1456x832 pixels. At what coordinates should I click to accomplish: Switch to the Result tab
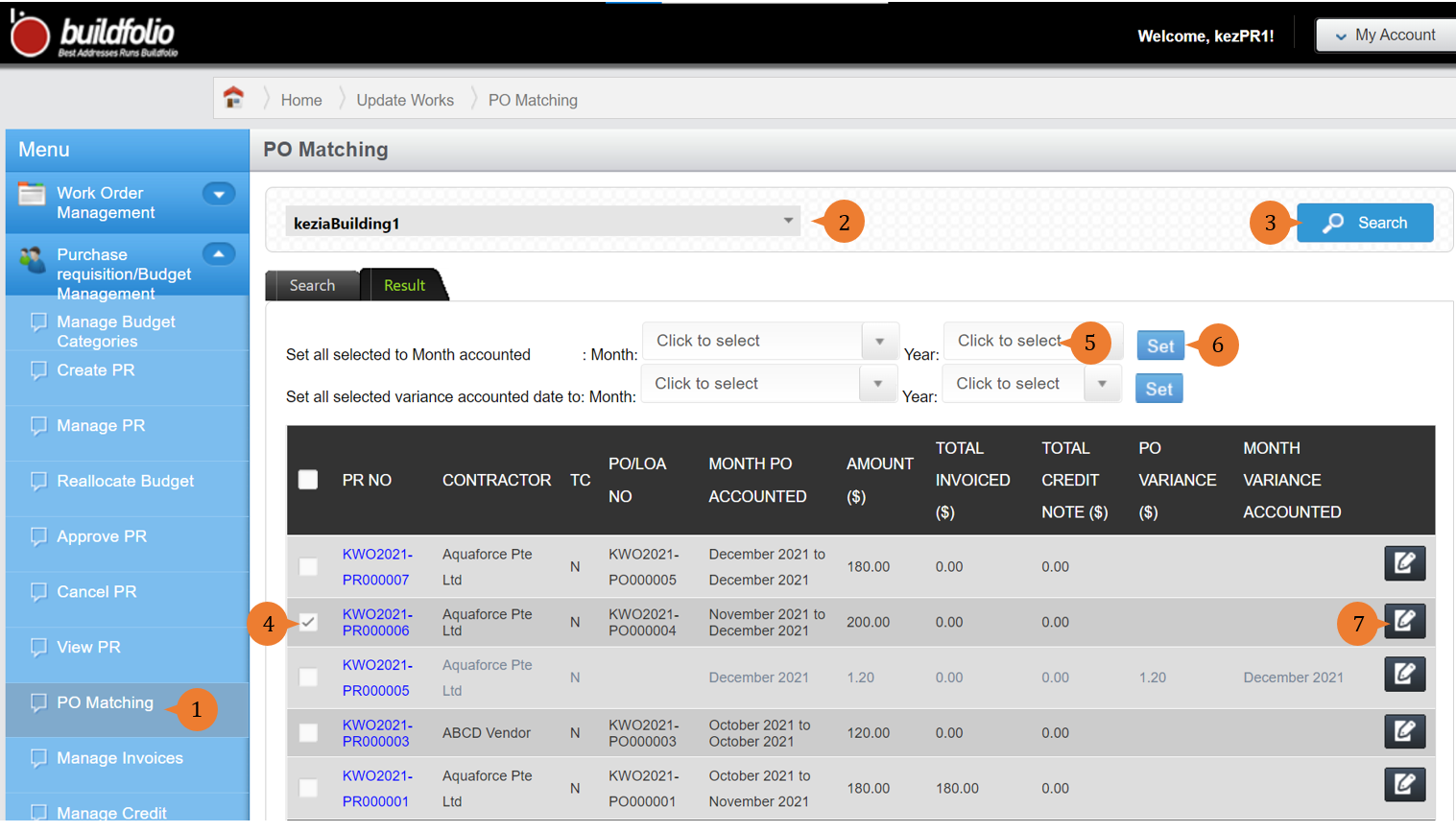404,285
